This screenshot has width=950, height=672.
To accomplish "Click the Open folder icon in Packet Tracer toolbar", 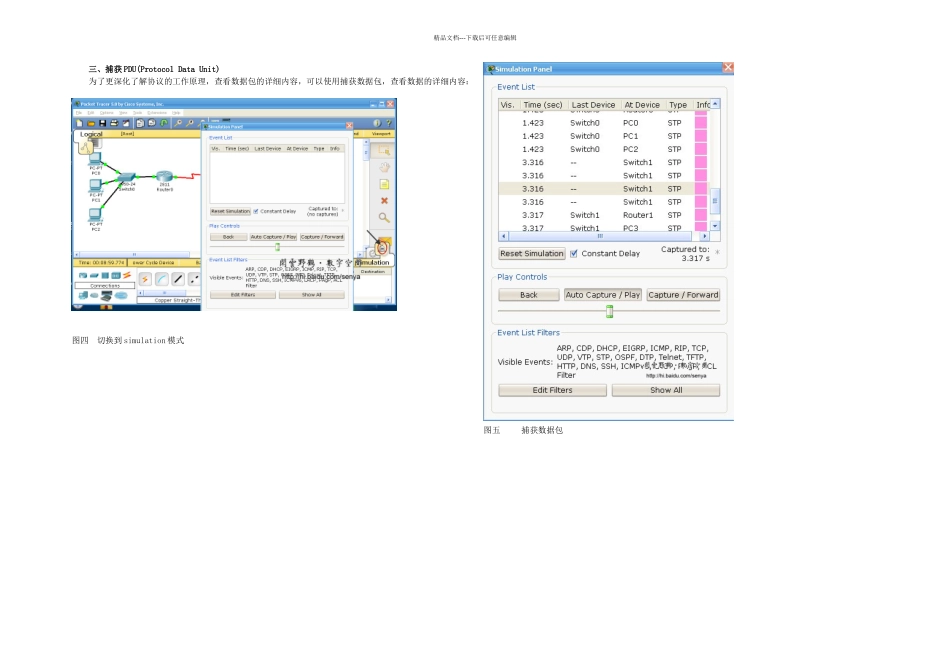I will click(91, 124).
